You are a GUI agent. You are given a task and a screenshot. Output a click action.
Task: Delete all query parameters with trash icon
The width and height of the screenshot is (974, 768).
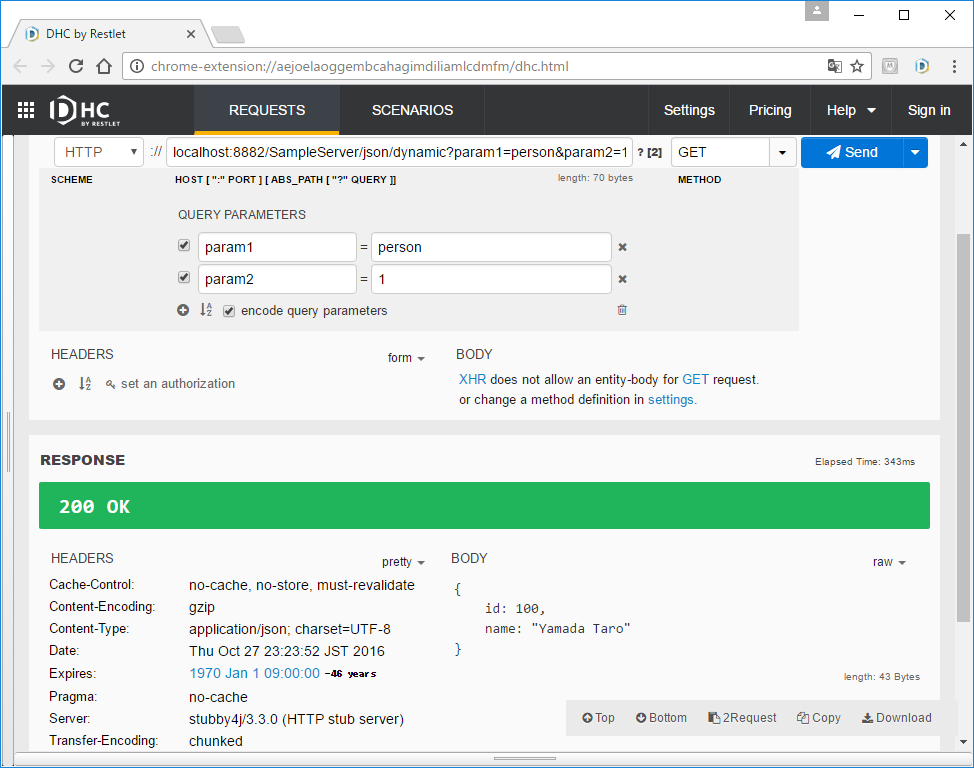tap(622, 309)
